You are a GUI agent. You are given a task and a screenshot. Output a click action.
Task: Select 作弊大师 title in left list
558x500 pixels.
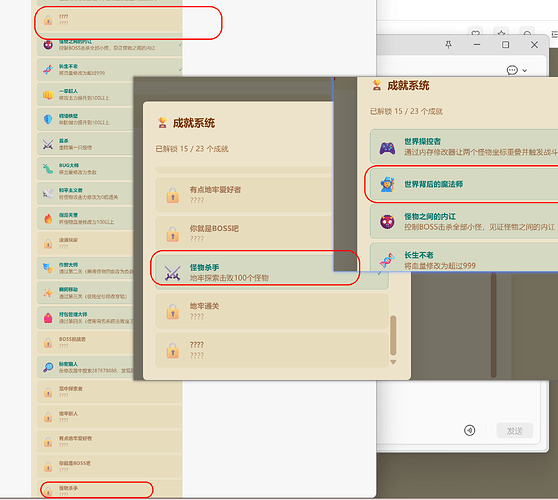coord(68,265)
